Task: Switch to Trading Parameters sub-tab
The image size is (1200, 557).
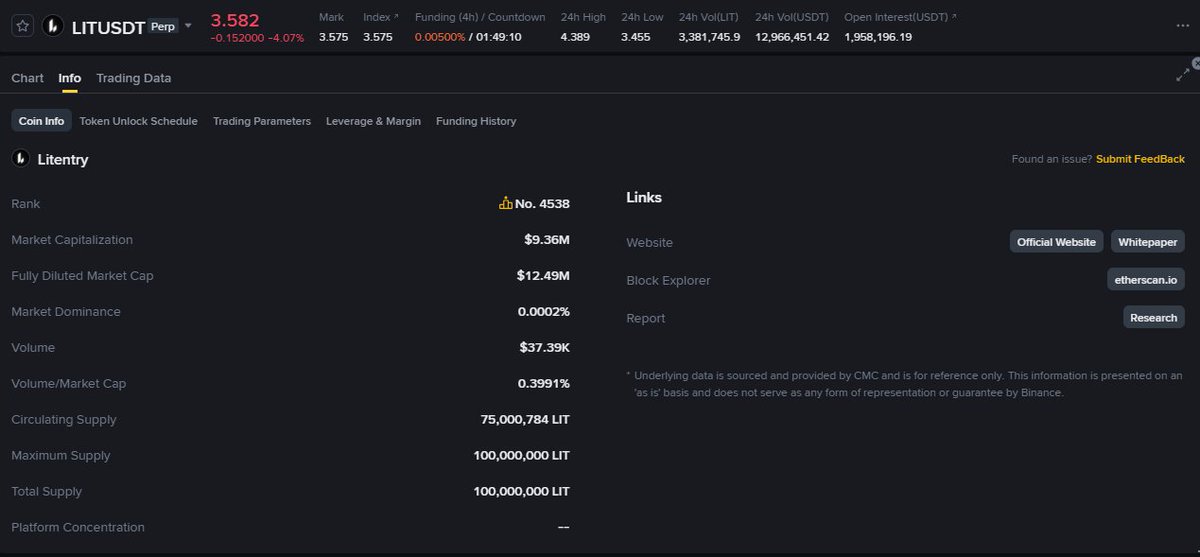Action: pyautogui.click(x=262, y=121)
